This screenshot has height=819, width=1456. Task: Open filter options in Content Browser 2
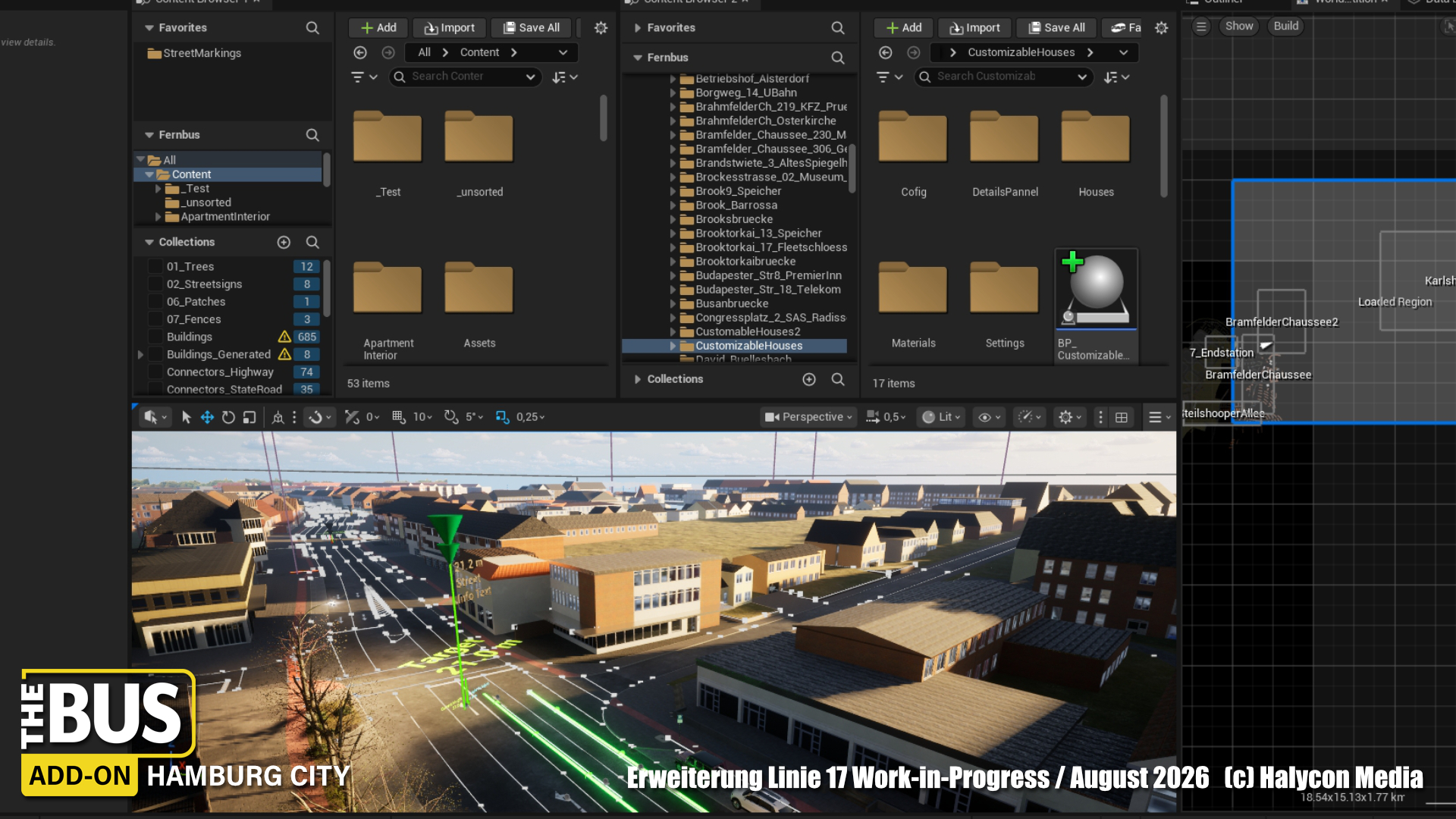pos(890,77)
